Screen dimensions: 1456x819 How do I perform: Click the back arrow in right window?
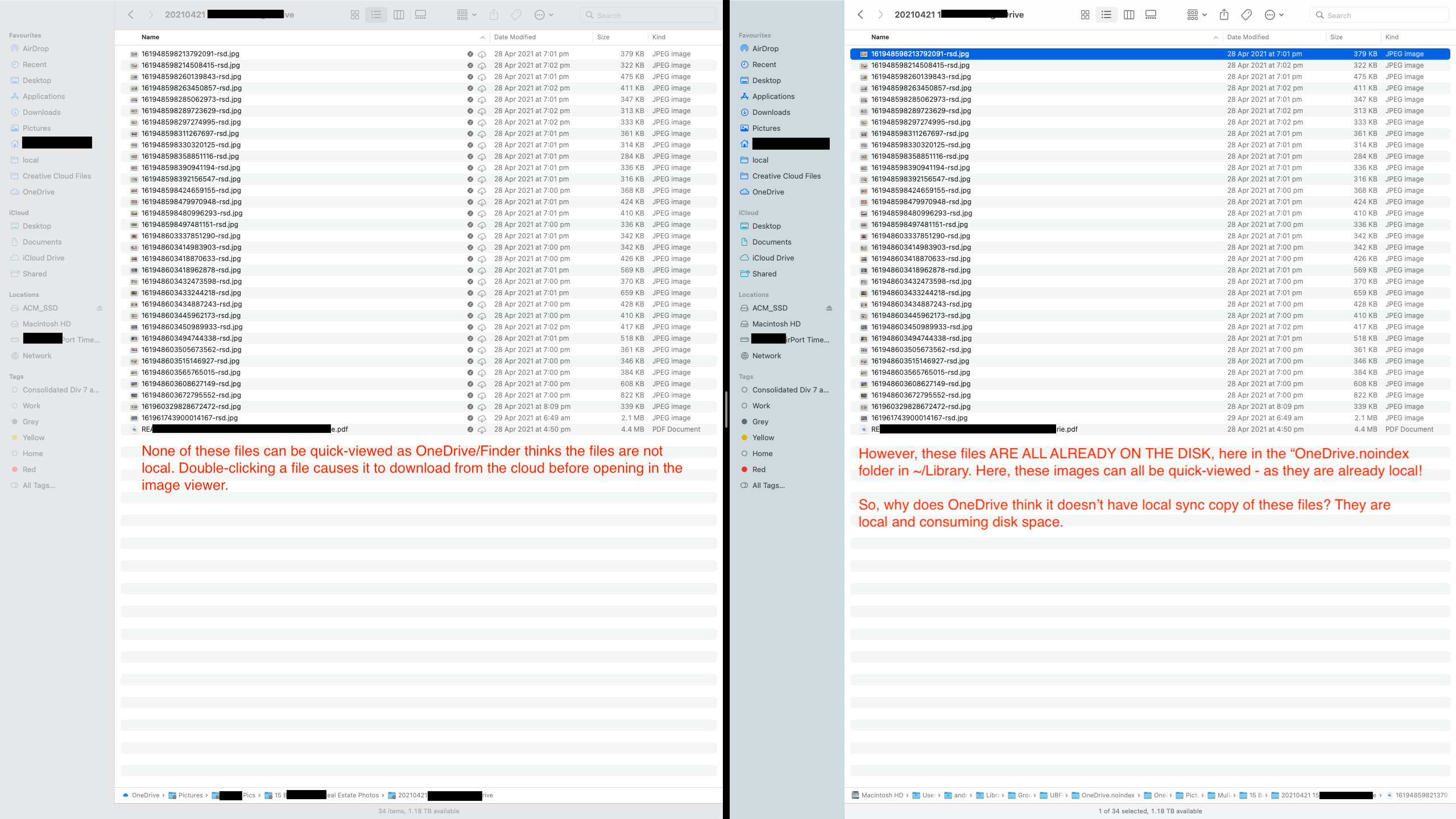[861, 15]
